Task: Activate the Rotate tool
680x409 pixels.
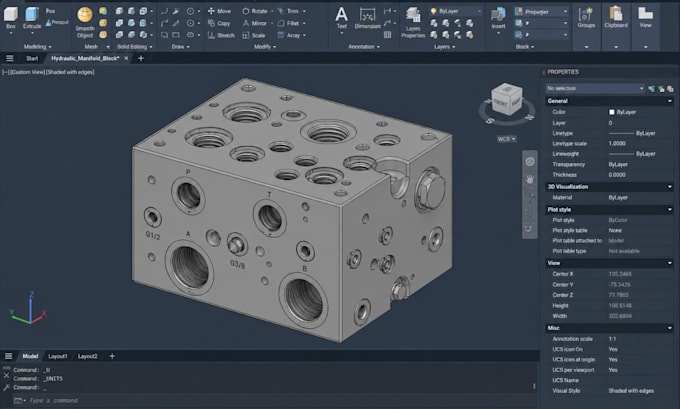Action: pyautogui.click(x=255, y=11)
